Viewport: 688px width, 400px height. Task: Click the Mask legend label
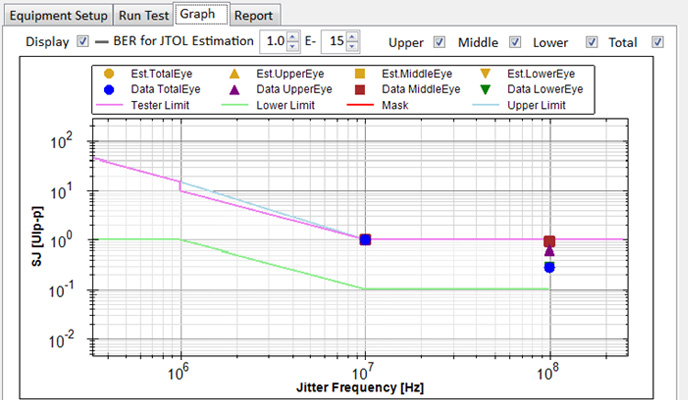pos(395,105)
